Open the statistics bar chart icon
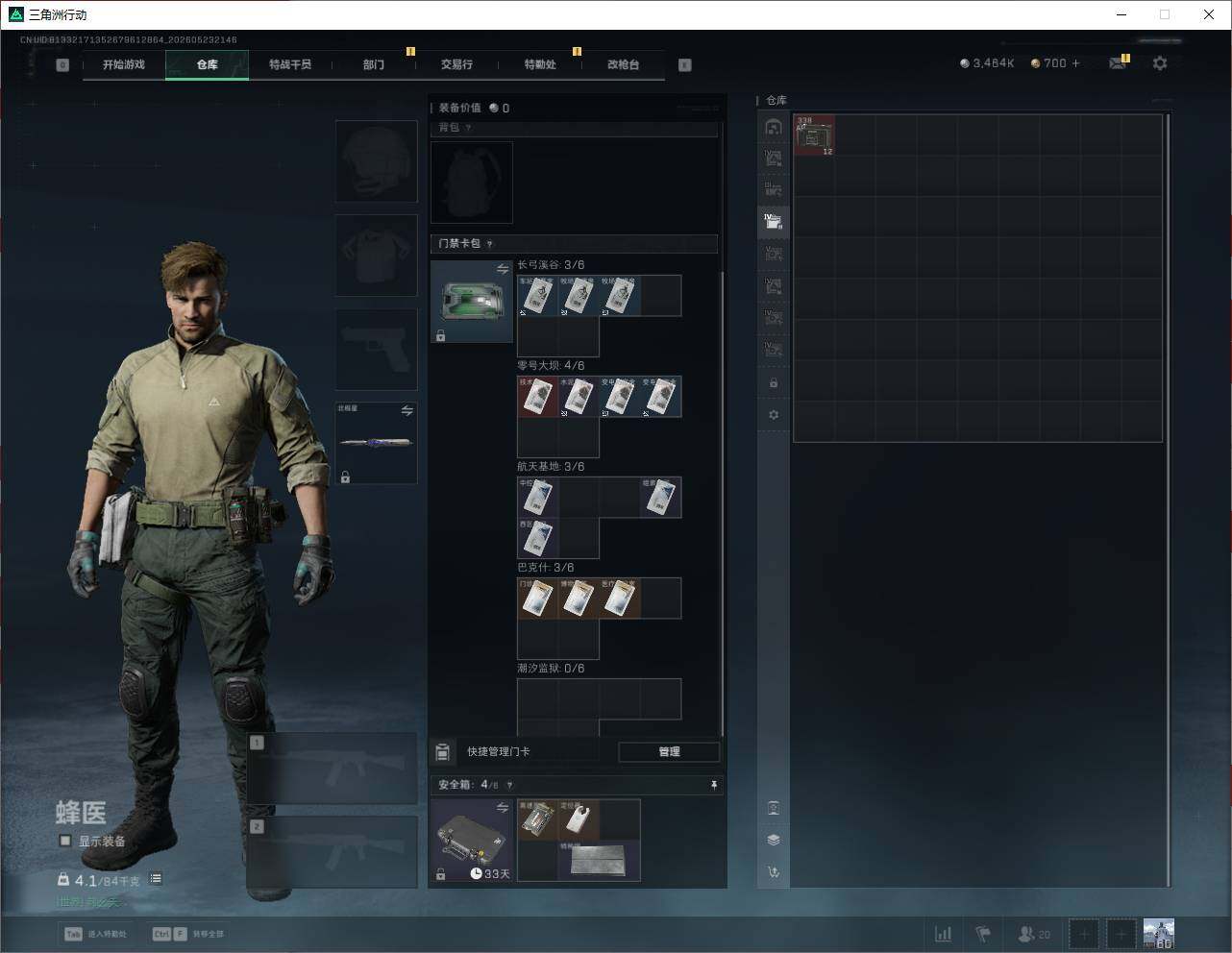The height and width of the screenshot is (953, 1232). click(x=944, y=934)
